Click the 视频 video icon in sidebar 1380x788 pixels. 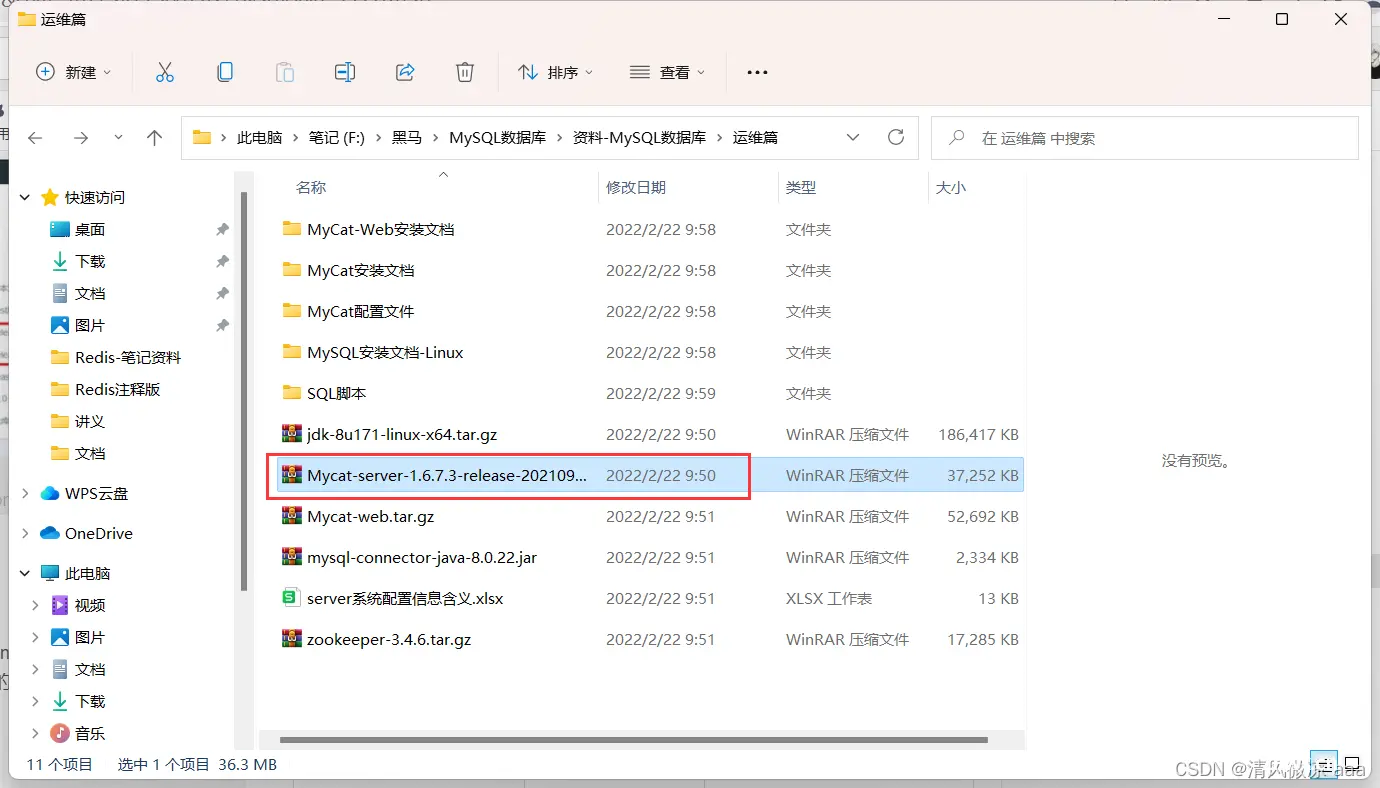(x=60, y=605)
